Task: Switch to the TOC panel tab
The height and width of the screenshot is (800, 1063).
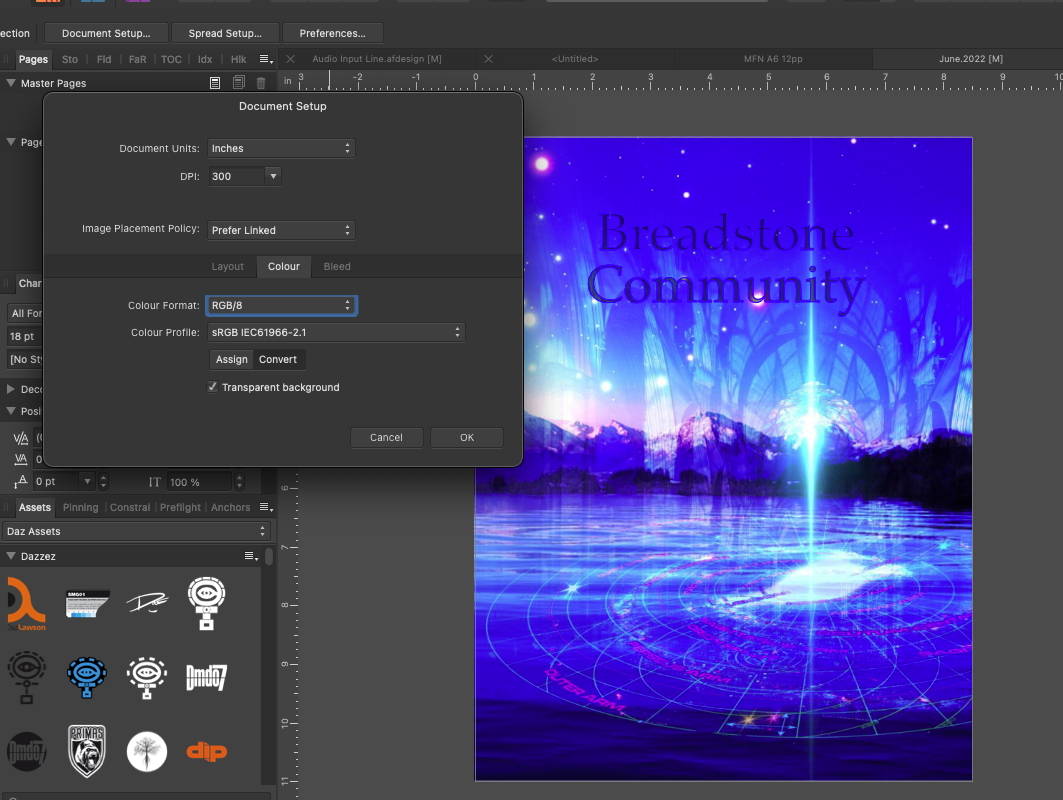Action: (x=172, y=60)
